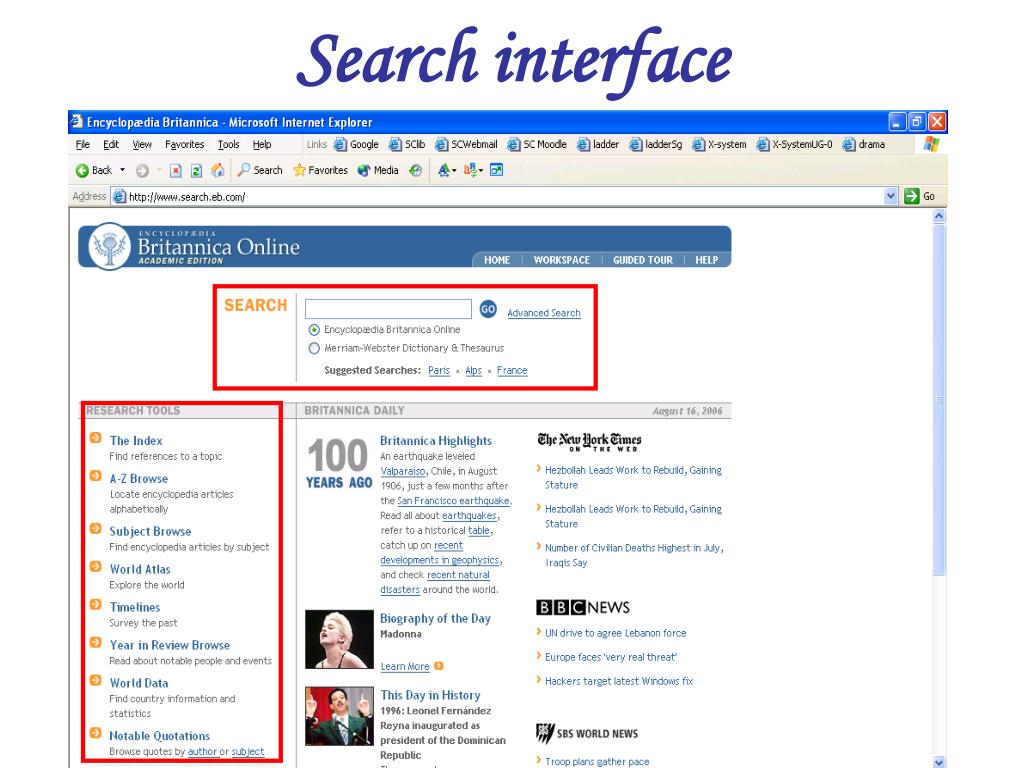Click the Back arrow icon in toolbar

click(82, 170)
